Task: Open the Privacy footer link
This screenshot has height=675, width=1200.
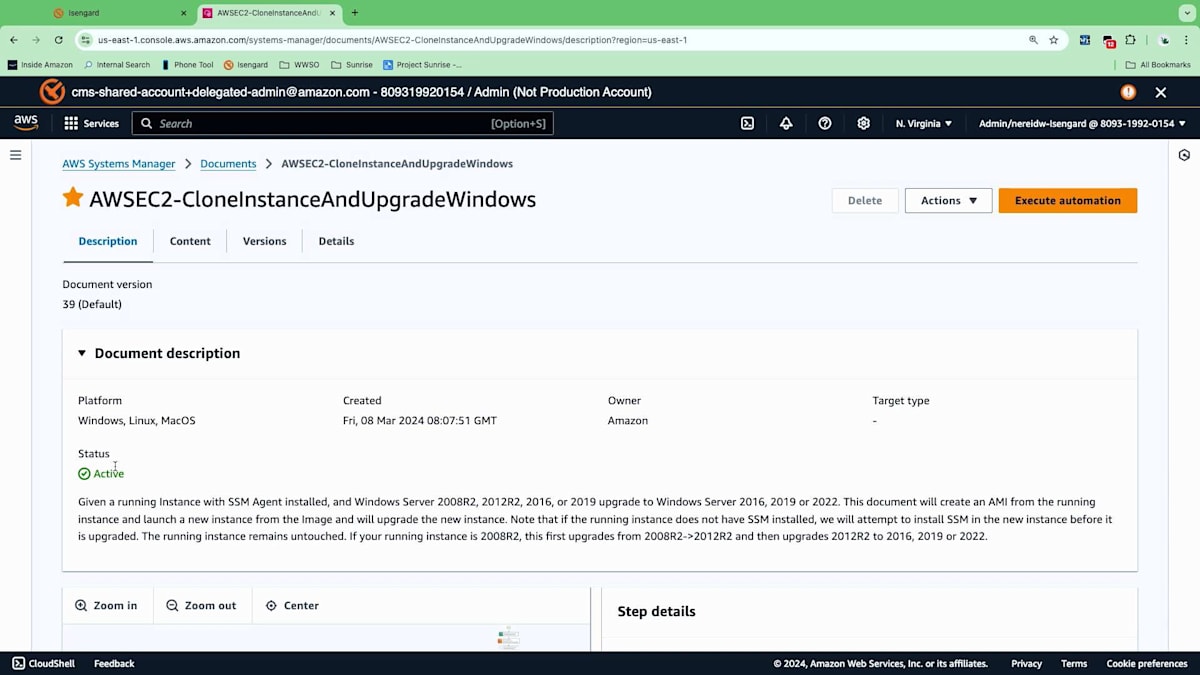Action: [x=1026, y=663]
